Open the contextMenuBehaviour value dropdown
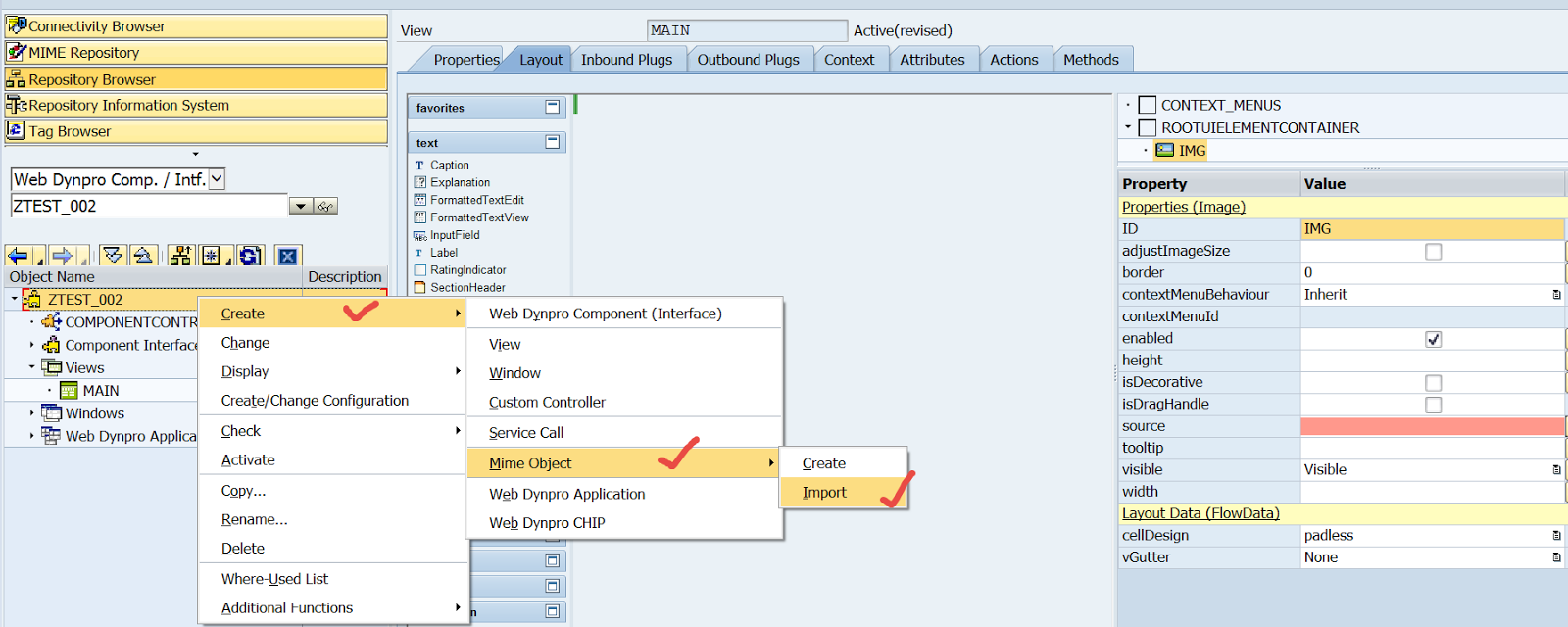This screenshot has height=627, width=1568. [x=1556, y=295]
